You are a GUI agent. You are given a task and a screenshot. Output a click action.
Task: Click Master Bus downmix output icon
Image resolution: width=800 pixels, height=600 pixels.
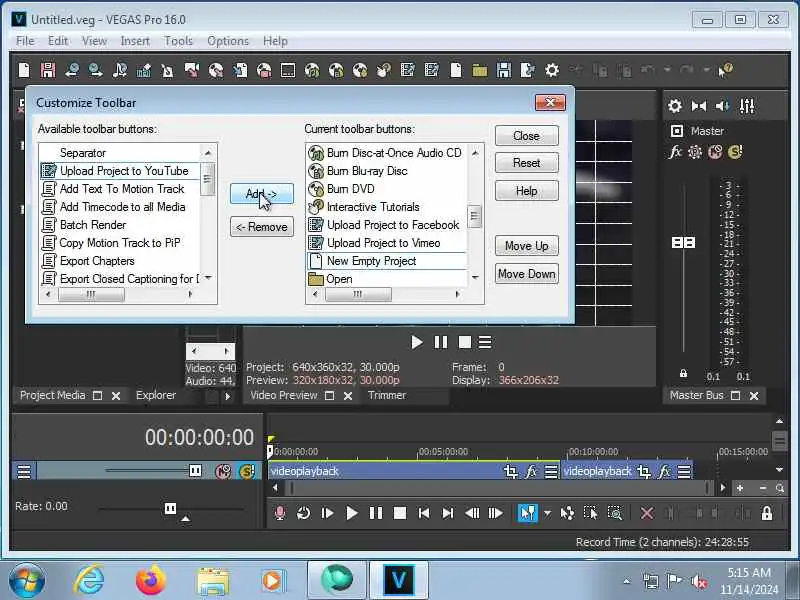coord(698,106)
